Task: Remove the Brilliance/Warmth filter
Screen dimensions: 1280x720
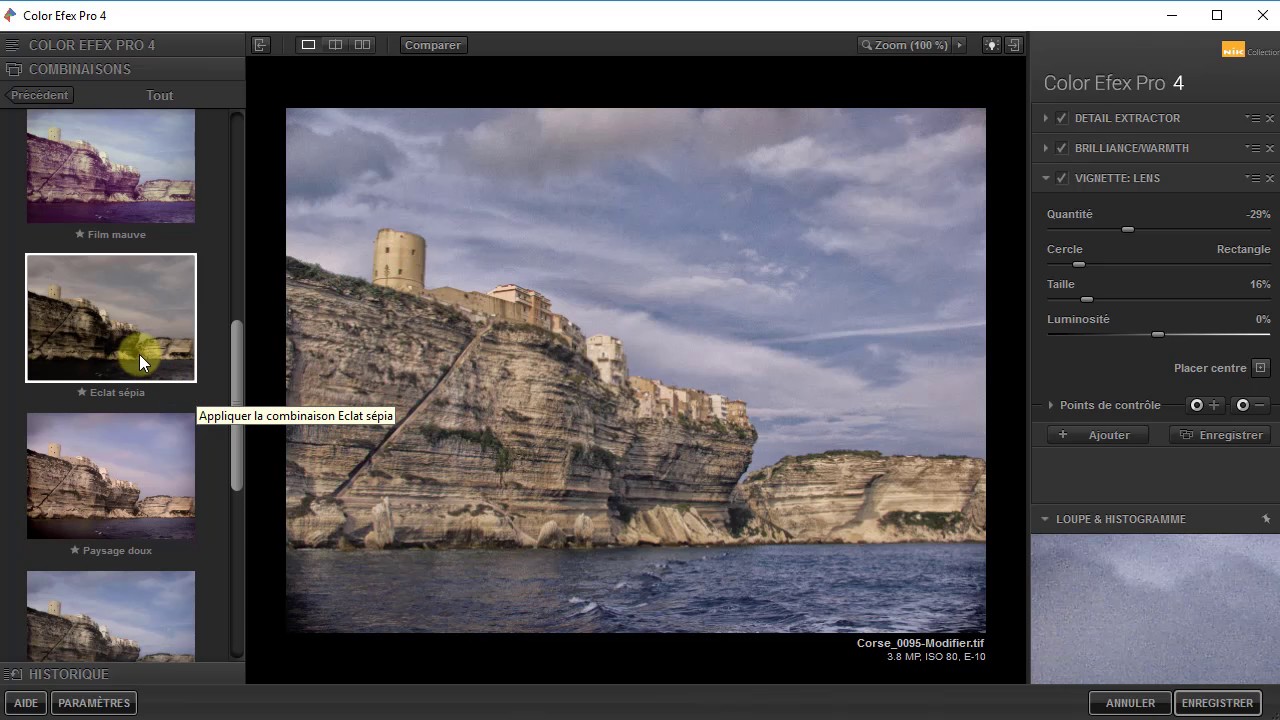Action: pyautogui.click(x=1270, y=148)
